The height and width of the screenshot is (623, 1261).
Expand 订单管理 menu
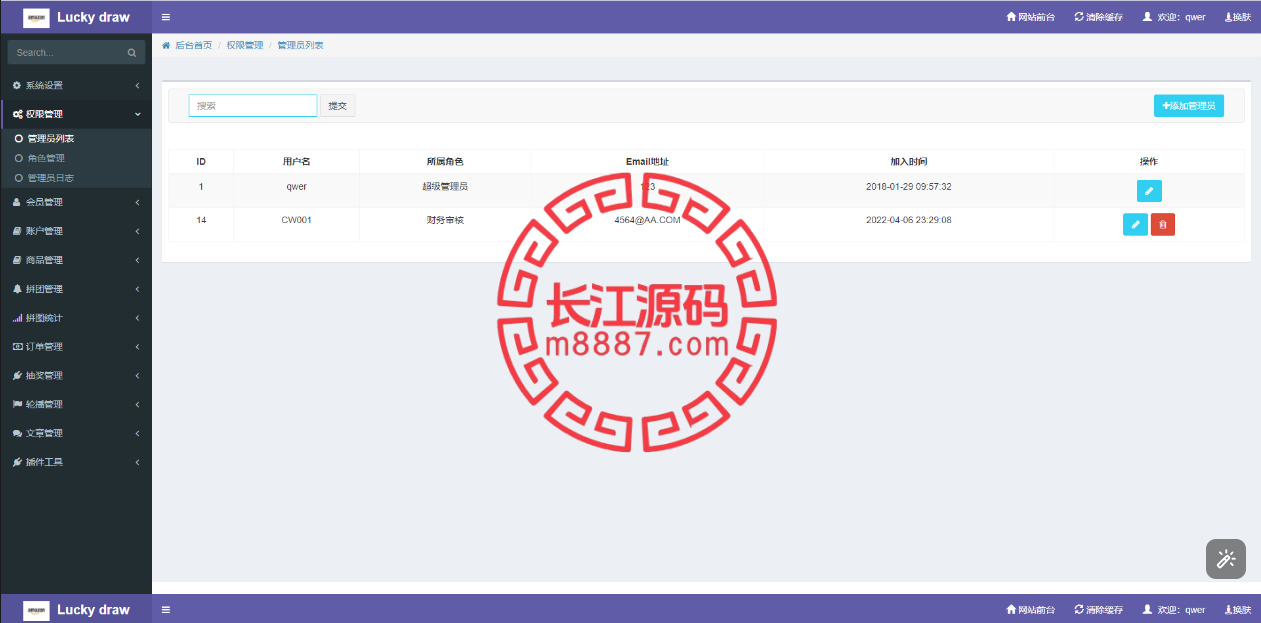click(x=76, y=347)
